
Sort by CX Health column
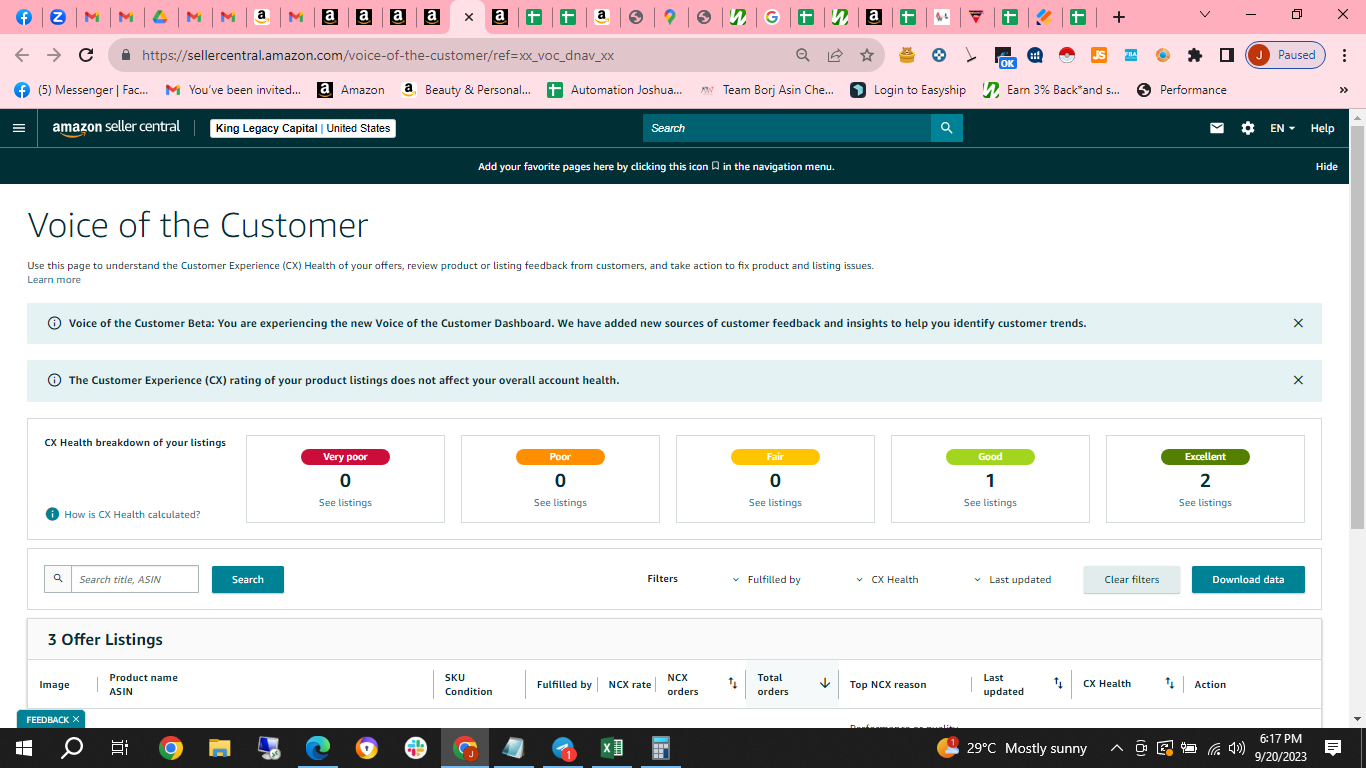point(1169,684)
